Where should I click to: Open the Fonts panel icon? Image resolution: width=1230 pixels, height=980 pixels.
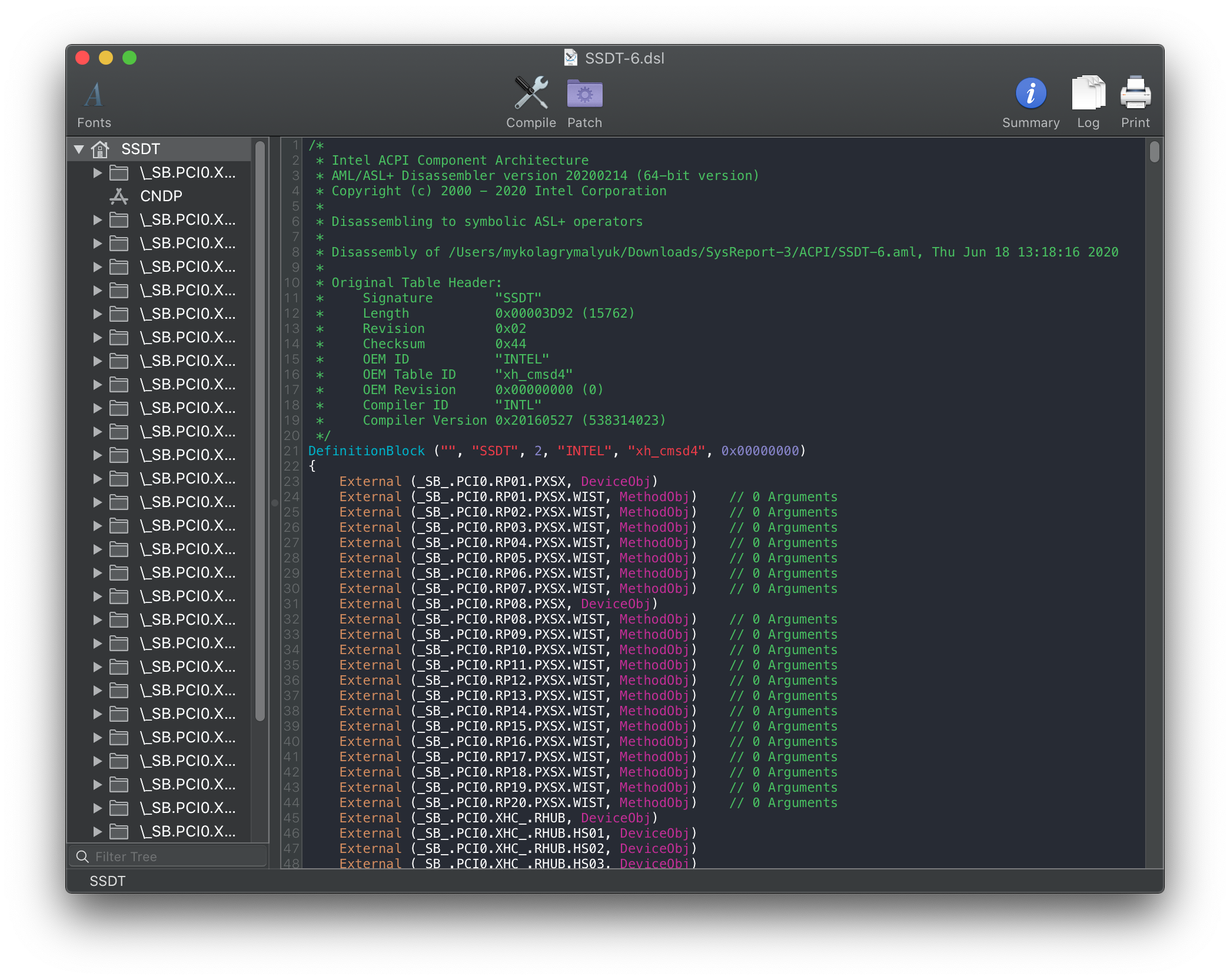[94, 95]
